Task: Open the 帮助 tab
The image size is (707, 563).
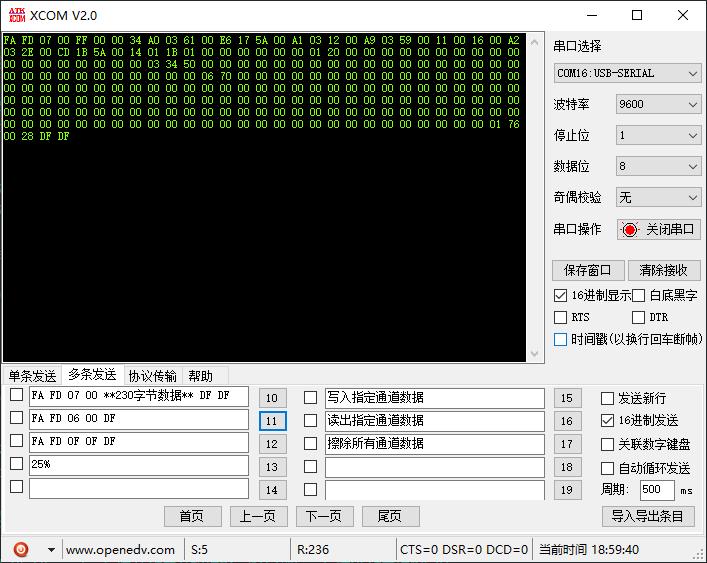Action: click(x=201, y=376)
